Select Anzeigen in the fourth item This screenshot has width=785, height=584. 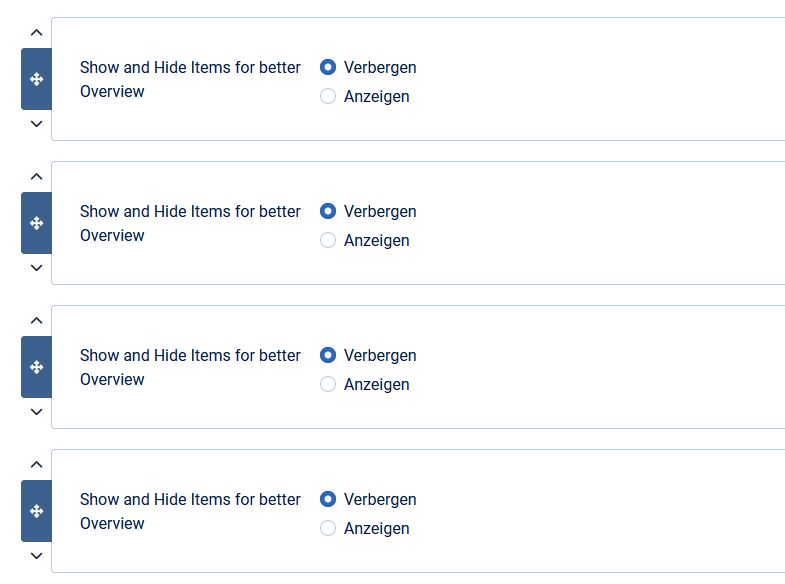pos(328,529)
